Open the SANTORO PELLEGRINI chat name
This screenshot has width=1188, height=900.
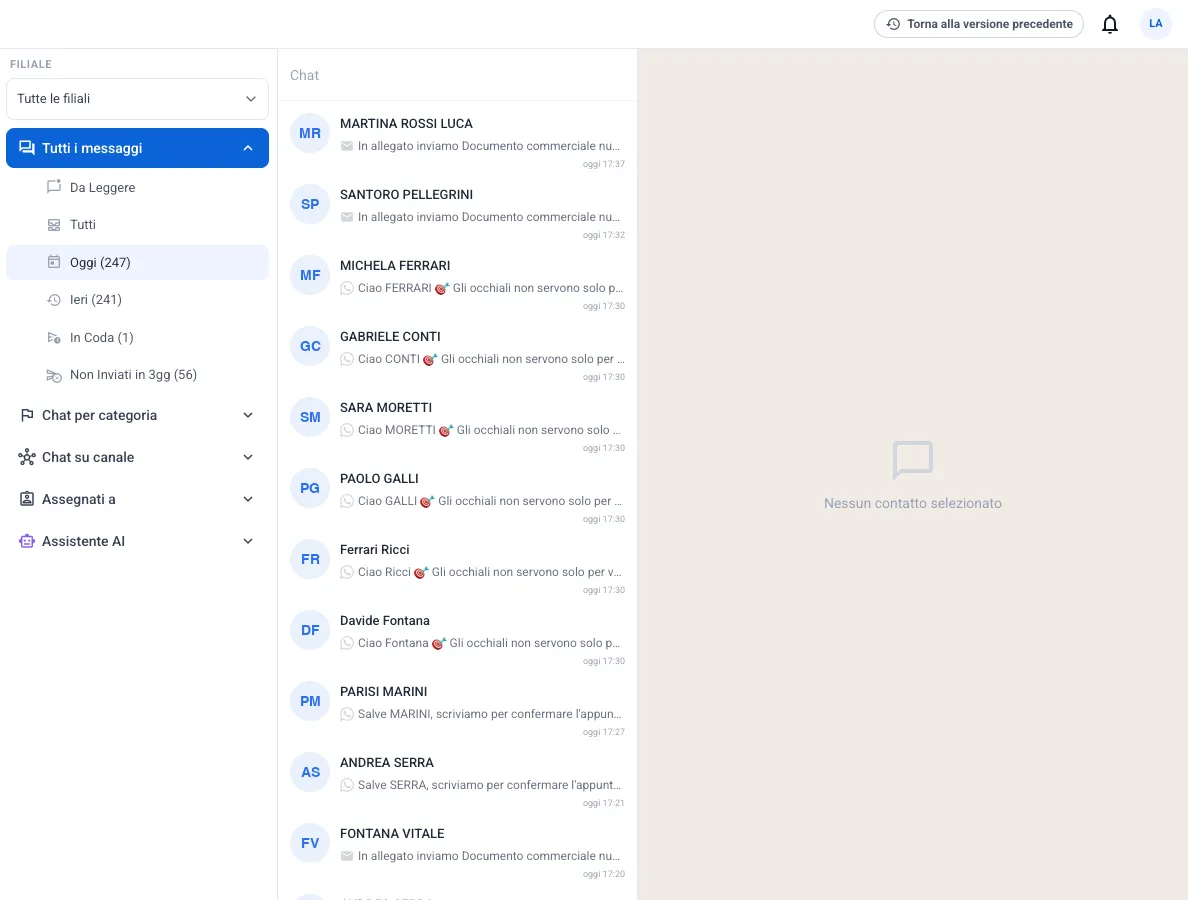pos(406,195)
